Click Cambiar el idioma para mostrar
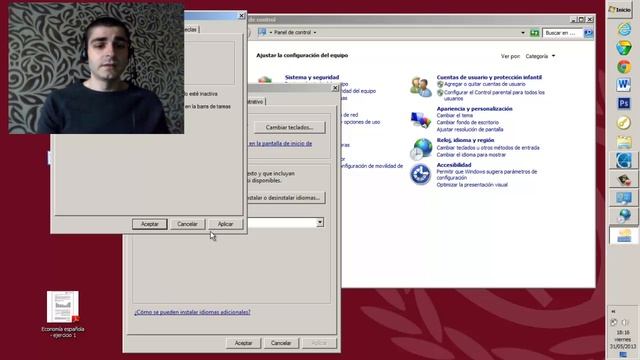Viewport: 640px width, 360px height. [x=471, y=155]
